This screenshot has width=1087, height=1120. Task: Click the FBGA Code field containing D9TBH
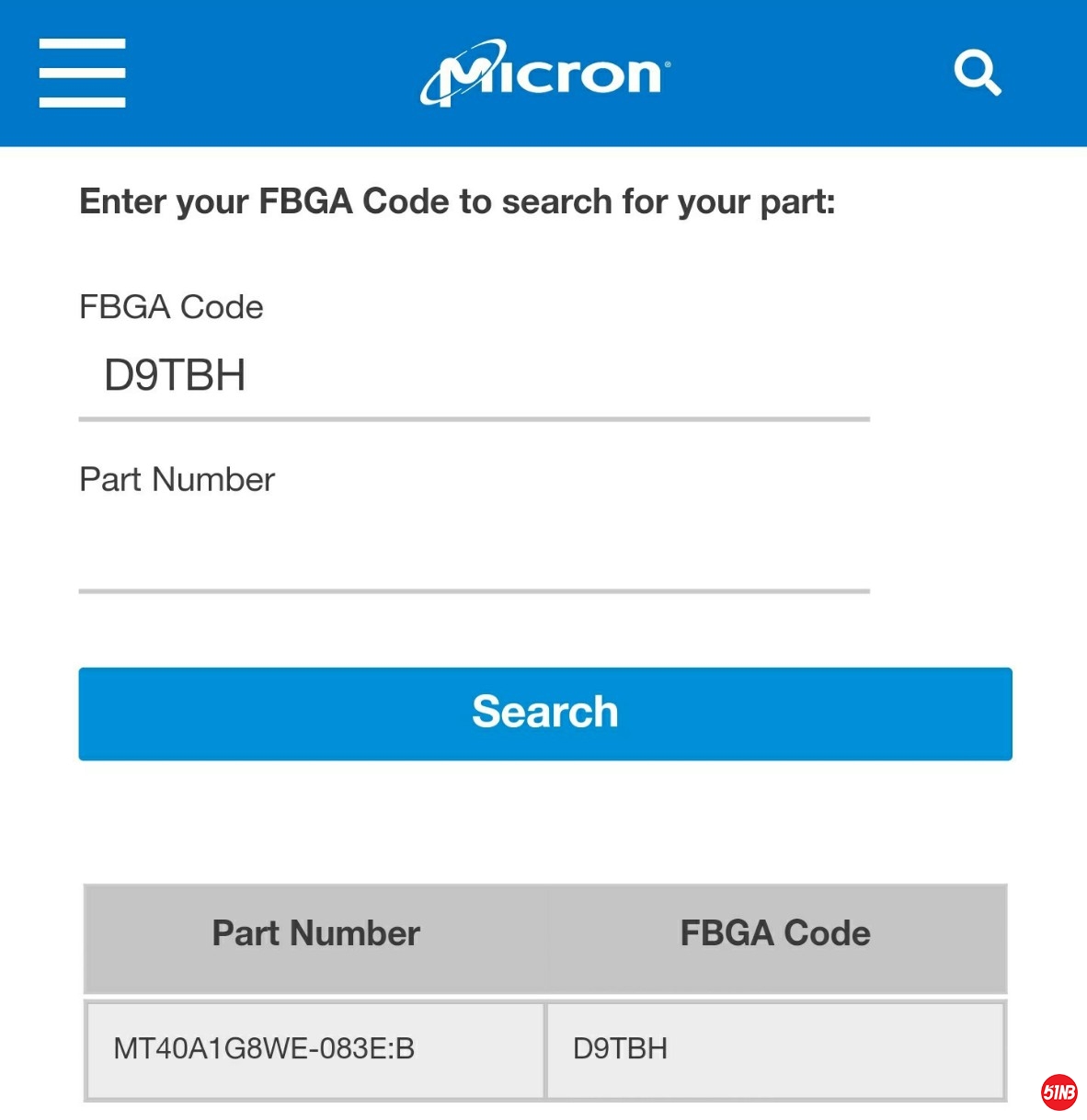474,375
